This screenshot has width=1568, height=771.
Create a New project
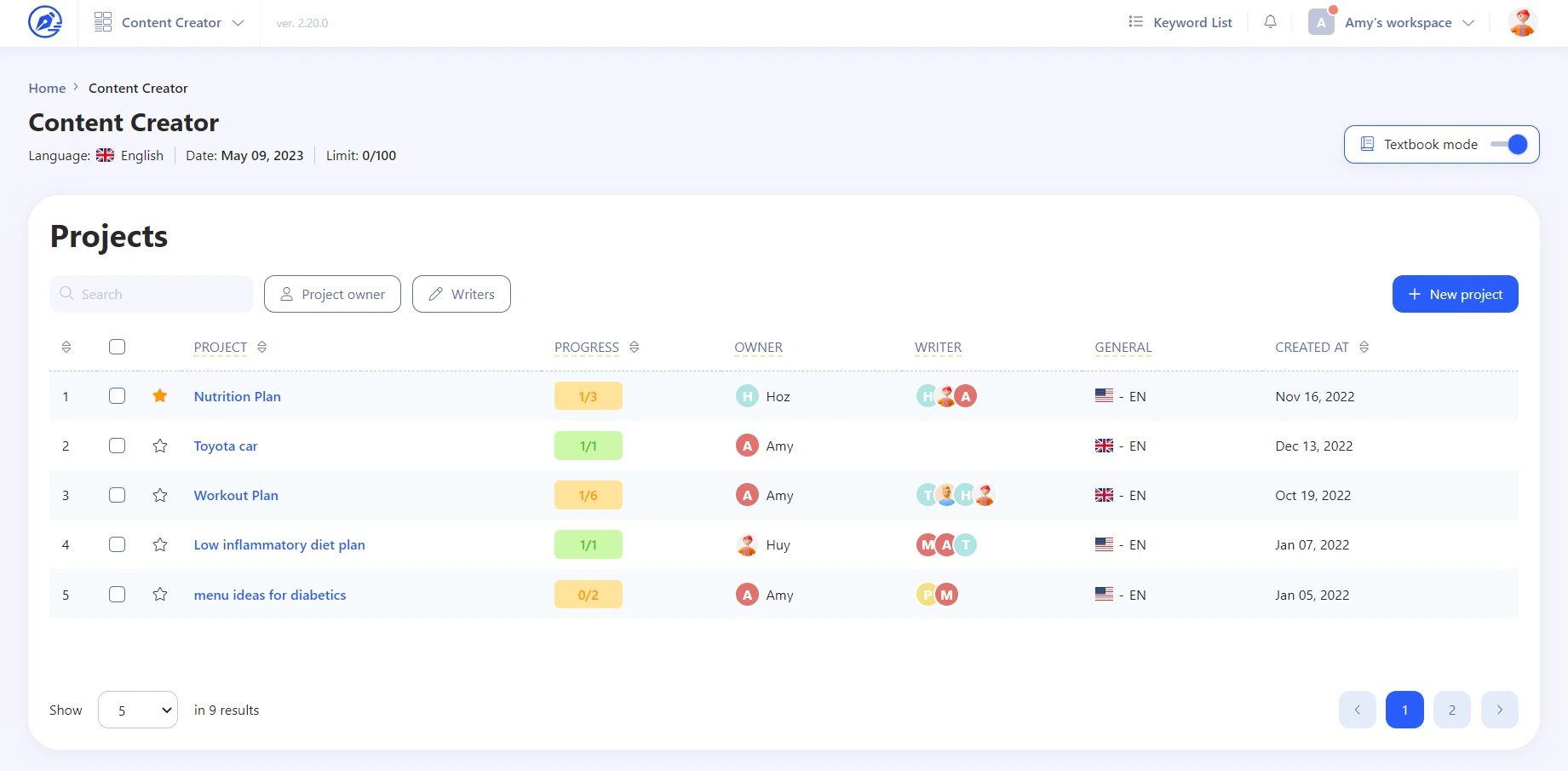[1455, 294]
